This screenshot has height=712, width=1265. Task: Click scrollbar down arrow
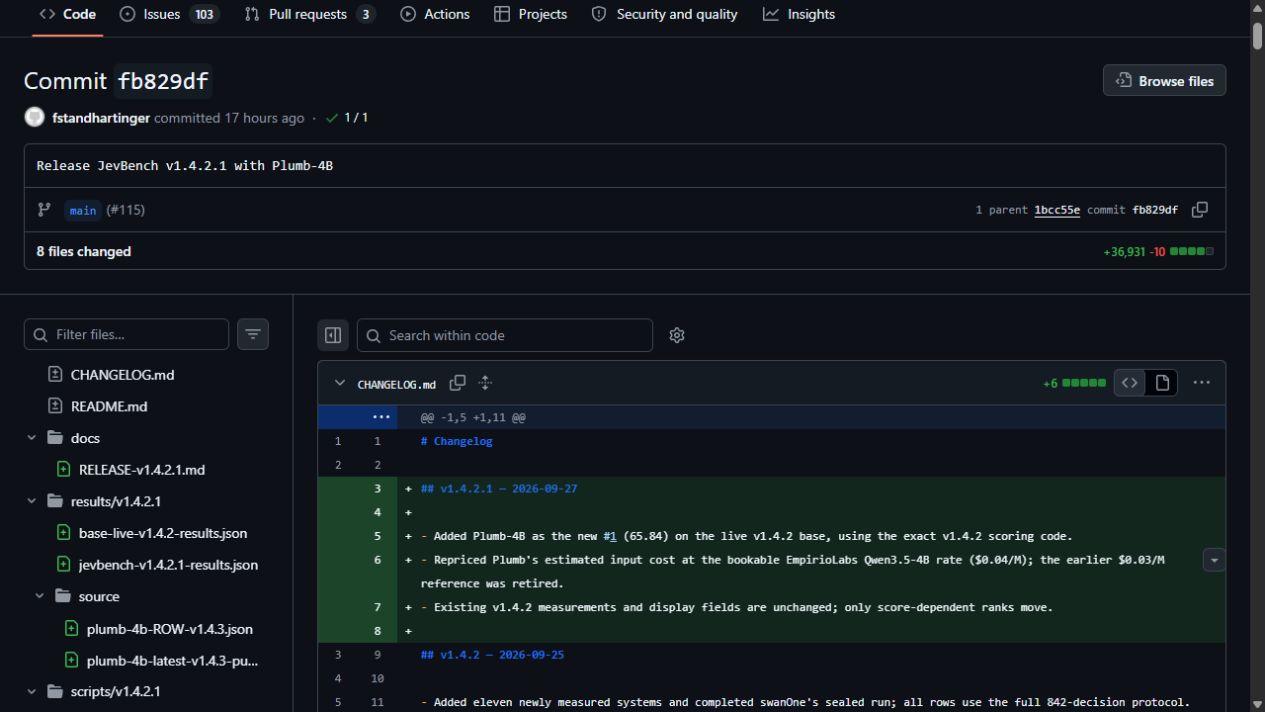click(1257, 704)
